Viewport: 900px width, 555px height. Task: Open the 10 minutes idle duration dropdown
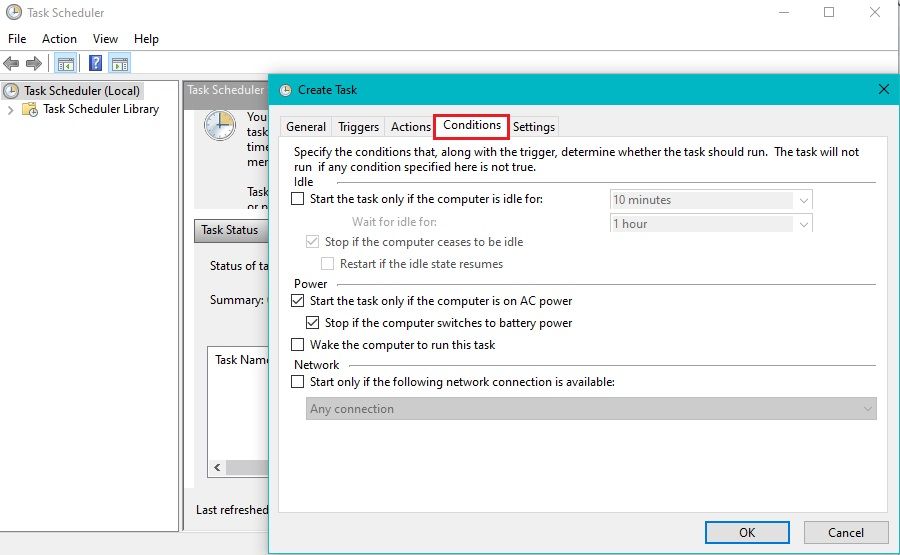(804, 200)
